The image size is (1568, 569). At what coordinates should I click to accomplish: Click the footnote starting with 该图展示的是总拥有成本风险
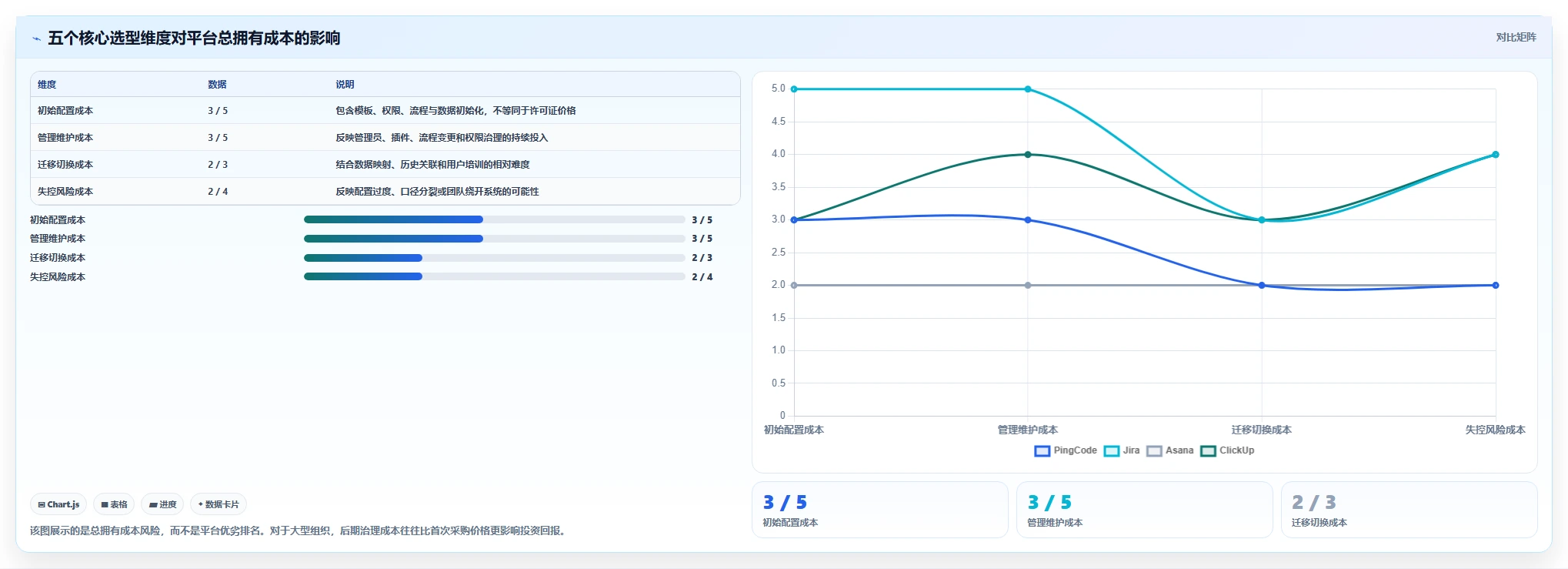tap(300, 531)
